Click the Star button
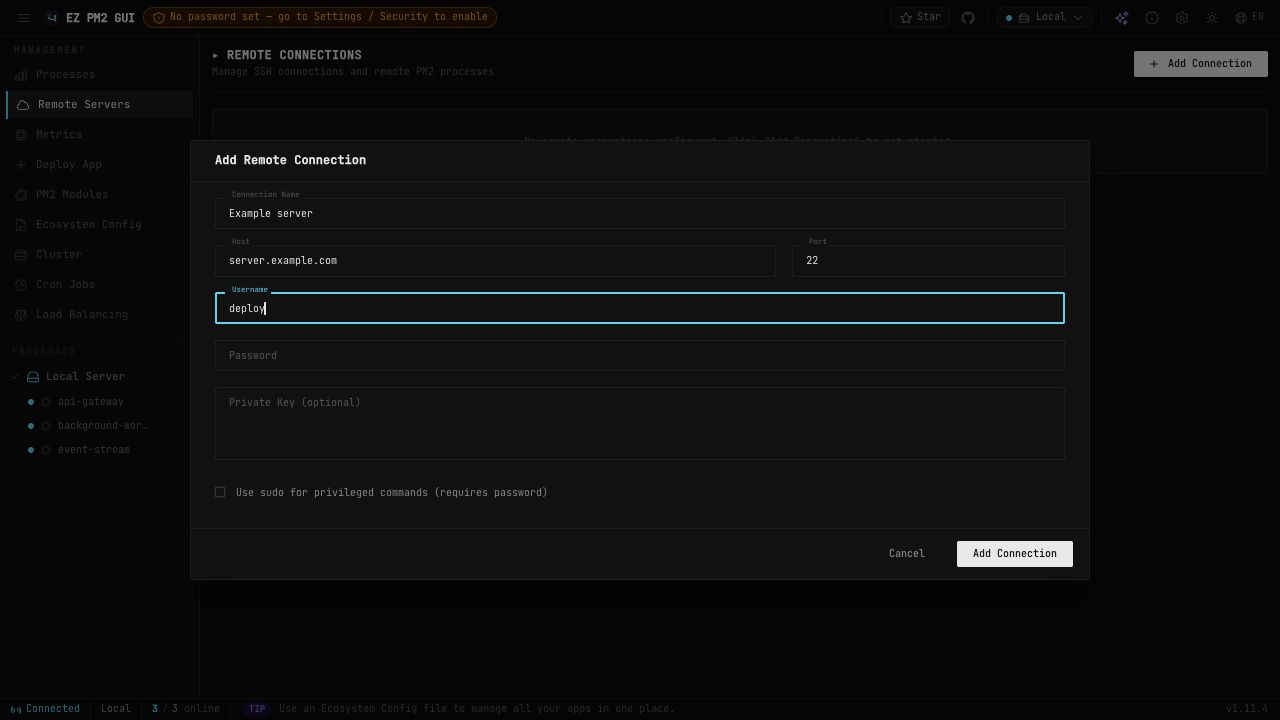The height and width of the screenshot is (720, 1280). pyautogui.click(x=920, y=17)
